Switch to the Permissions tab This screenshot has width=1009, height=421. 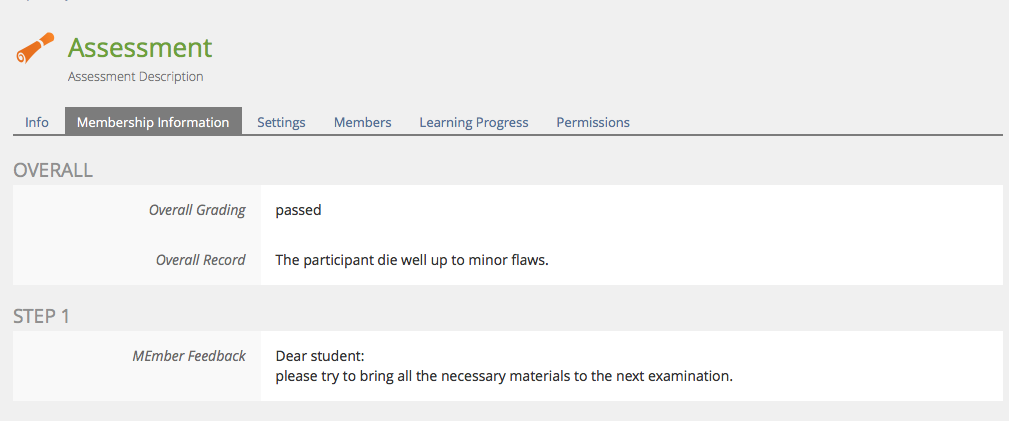593,122
